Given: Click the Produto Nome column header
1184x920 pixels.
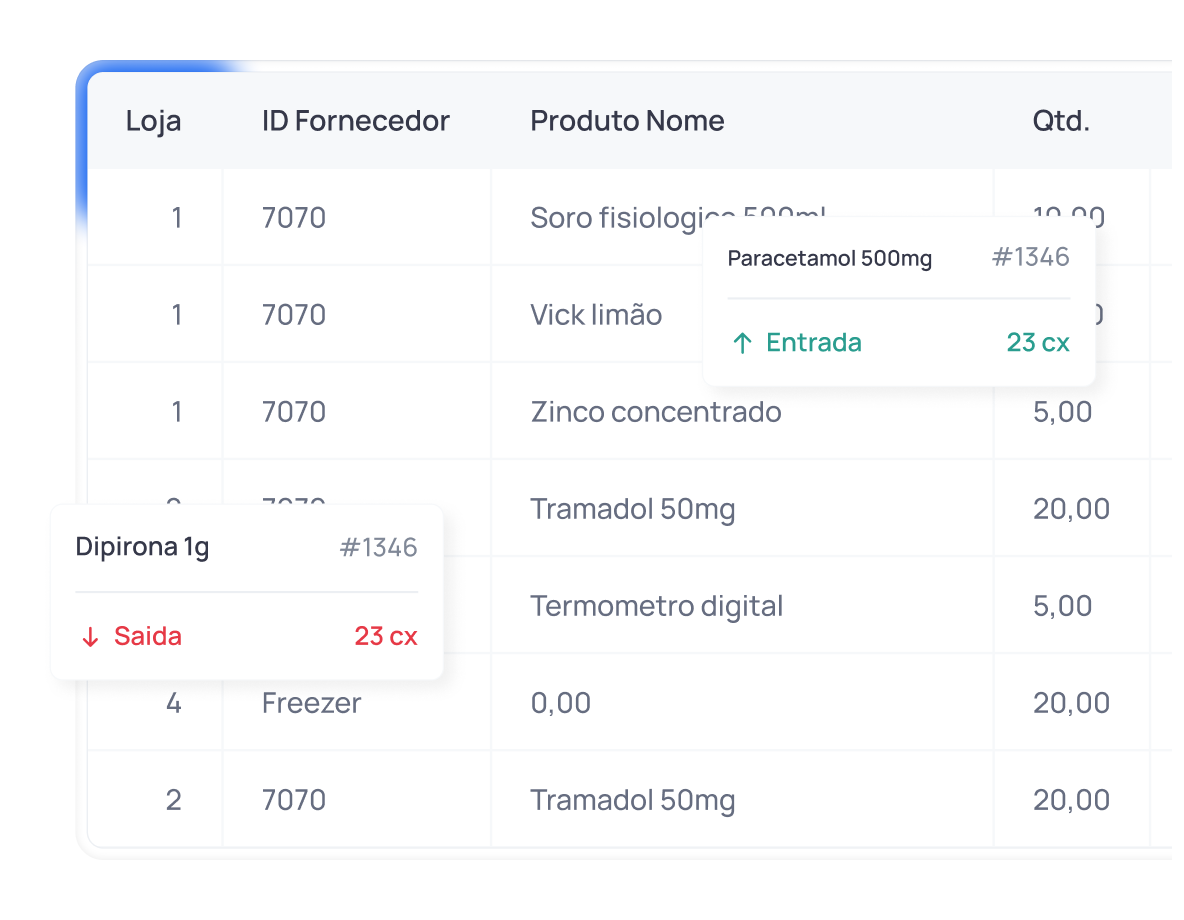Looking at the screenshot, I should pyautogui.click(x=627, y=121).
